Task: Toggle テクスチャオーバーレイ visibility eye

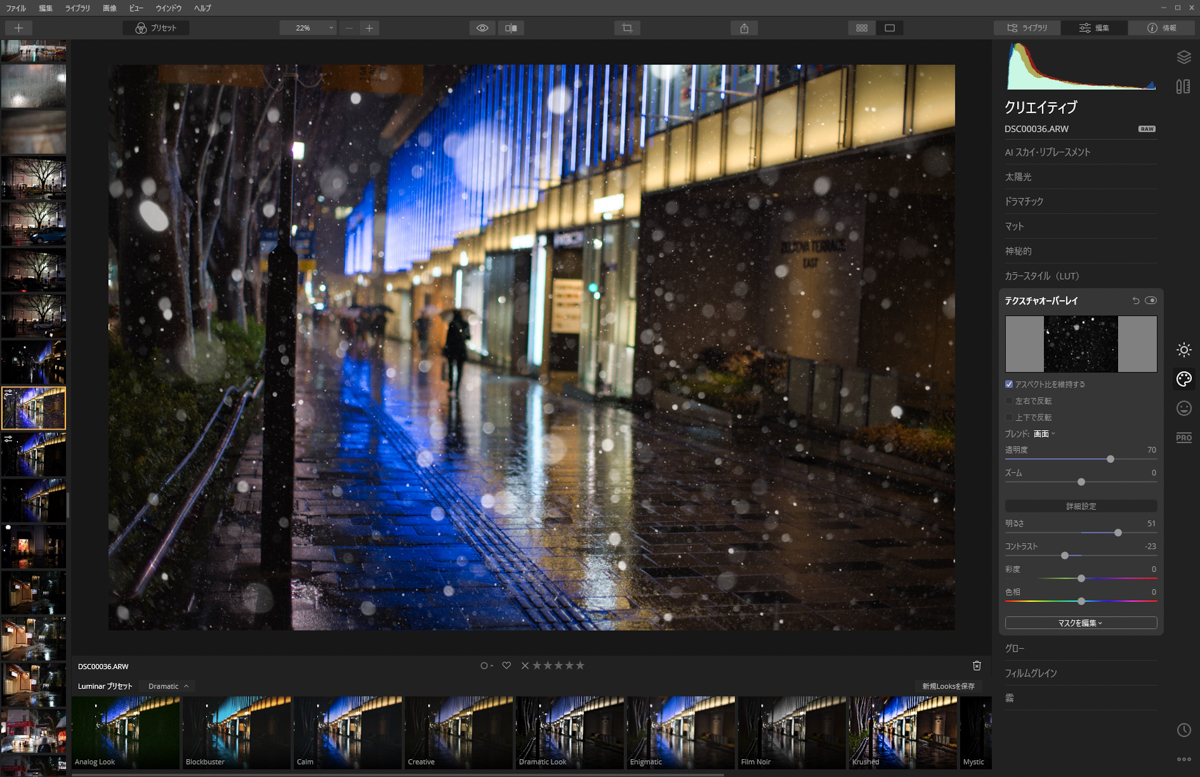Action: (x=1151, y=300)
